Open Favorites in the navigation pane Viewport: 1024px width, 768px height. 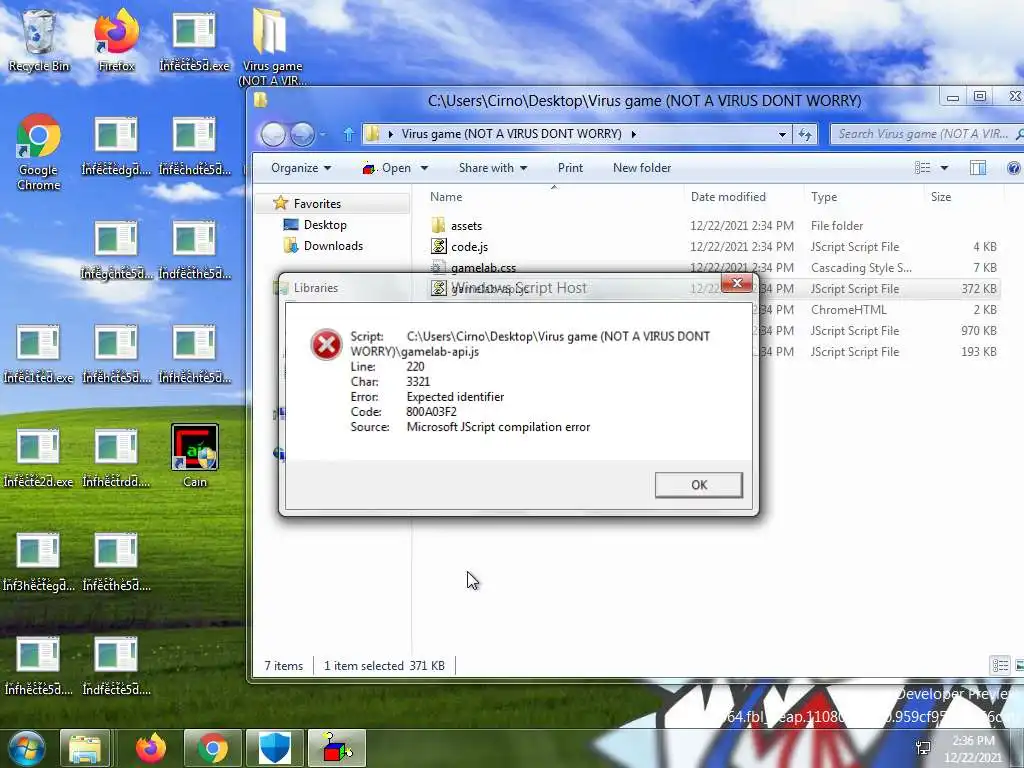click(317, 203)
